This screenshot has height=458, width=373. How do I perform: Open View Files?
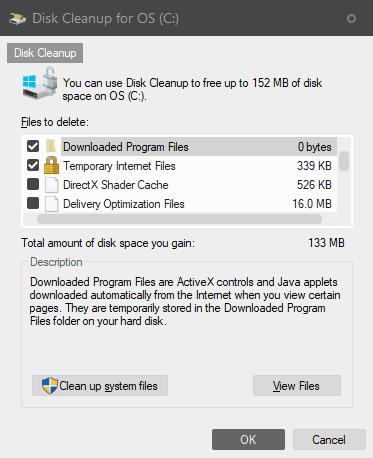(297, 386)
